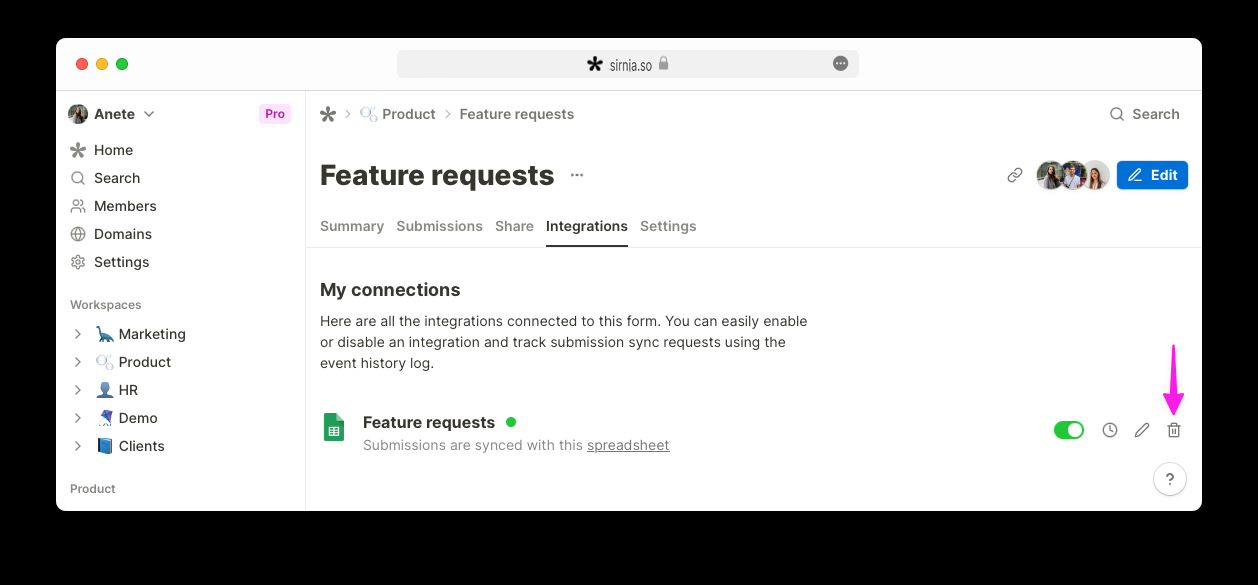The image size is (1258, 585).
Task: Click the padlock icon in address bar
Action: coord(663,63)
